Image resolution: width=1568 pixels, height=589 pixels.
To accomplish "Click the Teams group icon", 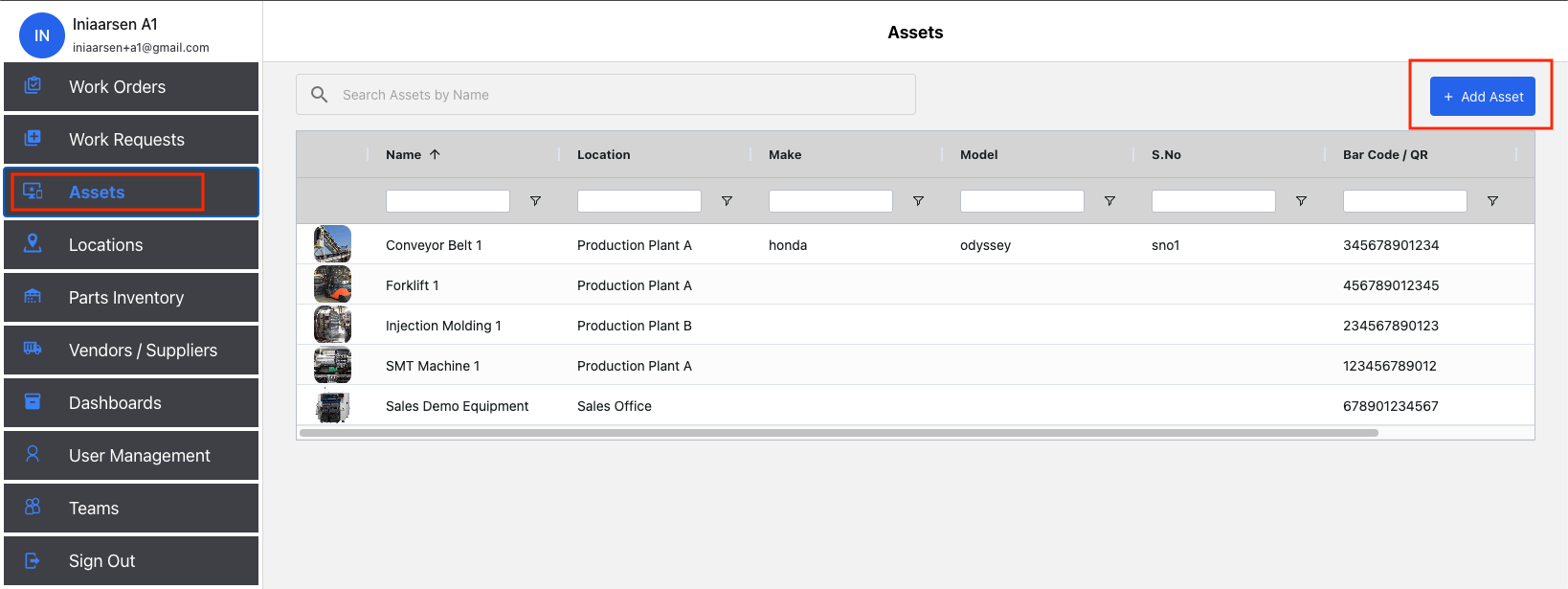I will point(33,507).
